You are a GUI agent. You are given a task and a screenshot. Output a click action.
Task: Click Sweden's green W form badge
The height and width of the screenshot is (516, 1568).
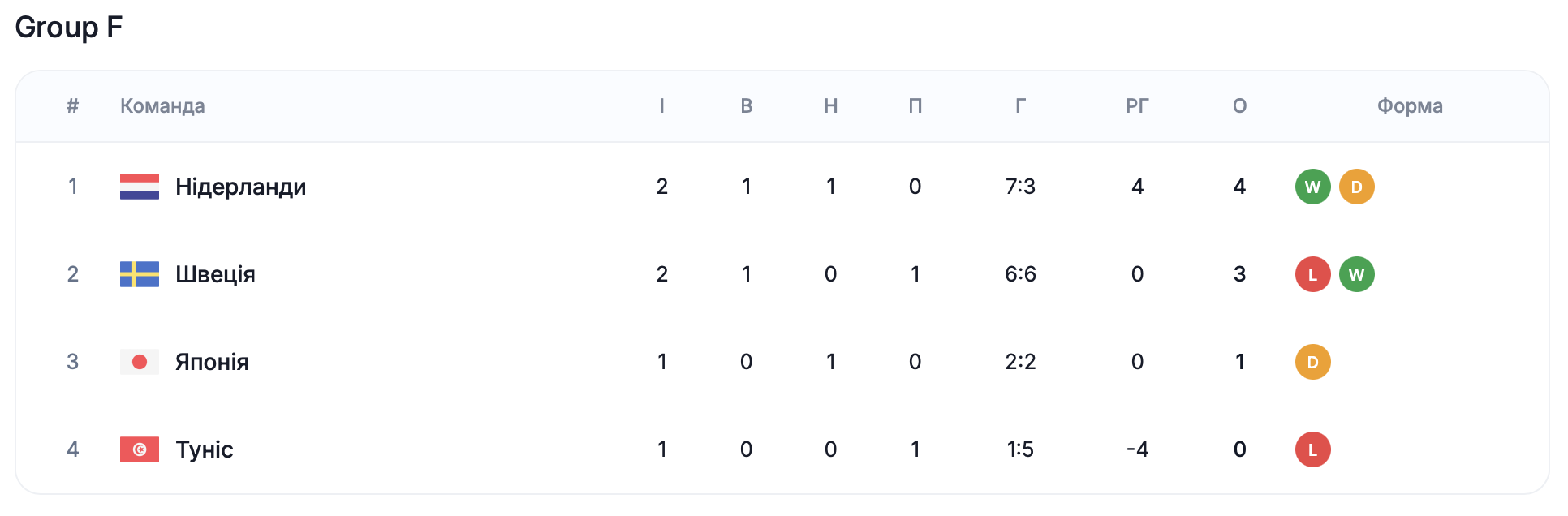tap(1356, 274)
